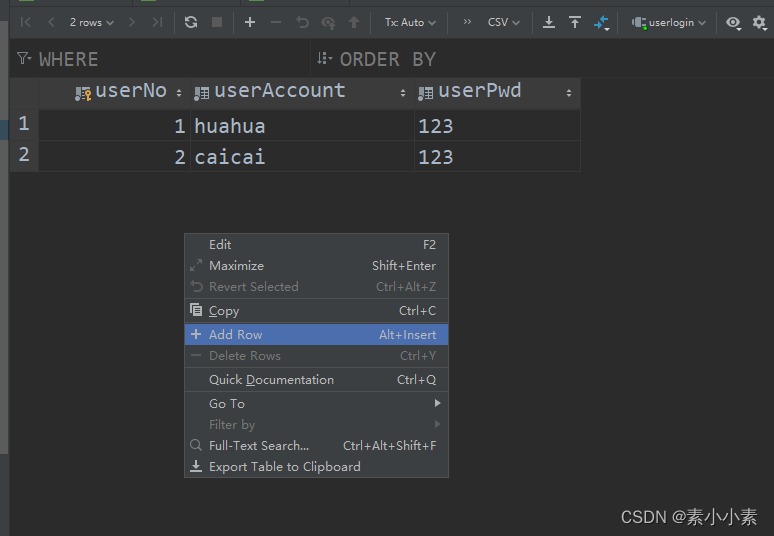Toggle sort arrows on userNo column

click(179, 93)
